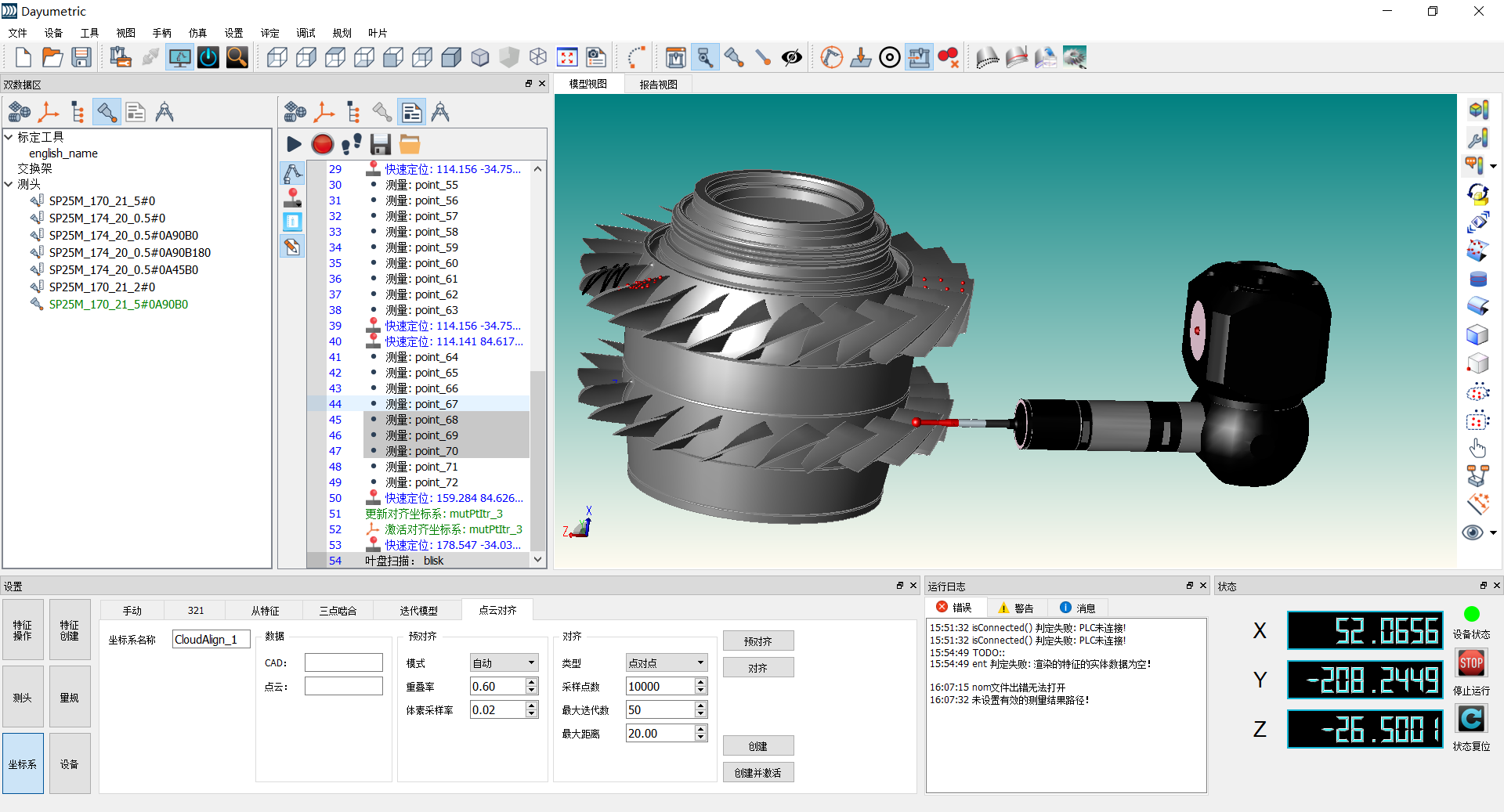Open the 叶片 menu
Screen dimensions: 1504x812
click(x=378, y=33)
